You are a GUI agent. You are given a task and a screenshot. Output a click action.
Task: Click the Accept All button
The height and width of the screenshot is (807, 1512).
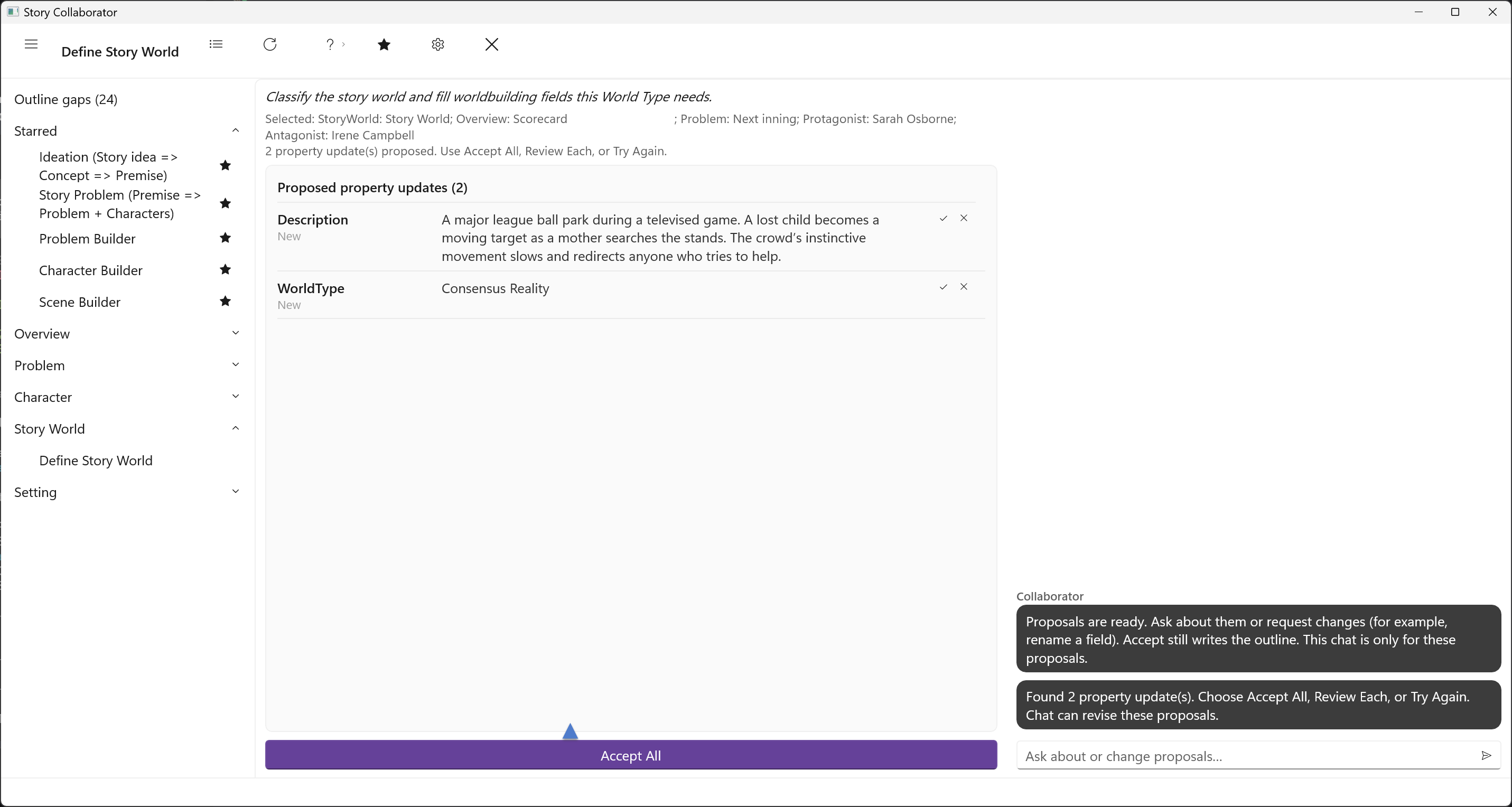(x=631, y=755)
